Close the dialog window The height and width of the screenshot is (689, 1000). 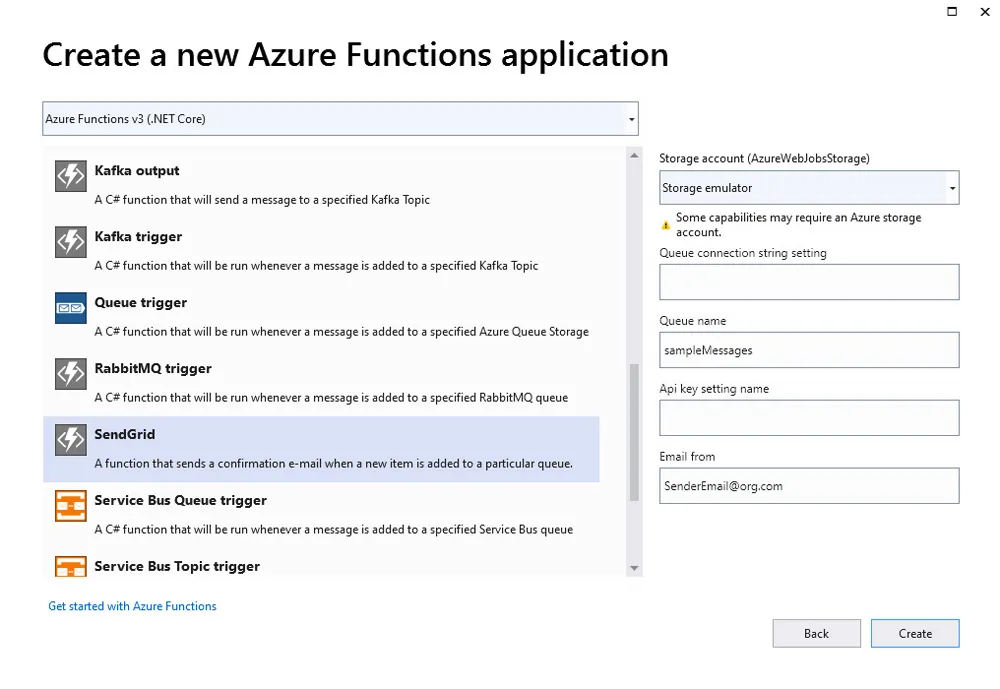coord(985,11)
